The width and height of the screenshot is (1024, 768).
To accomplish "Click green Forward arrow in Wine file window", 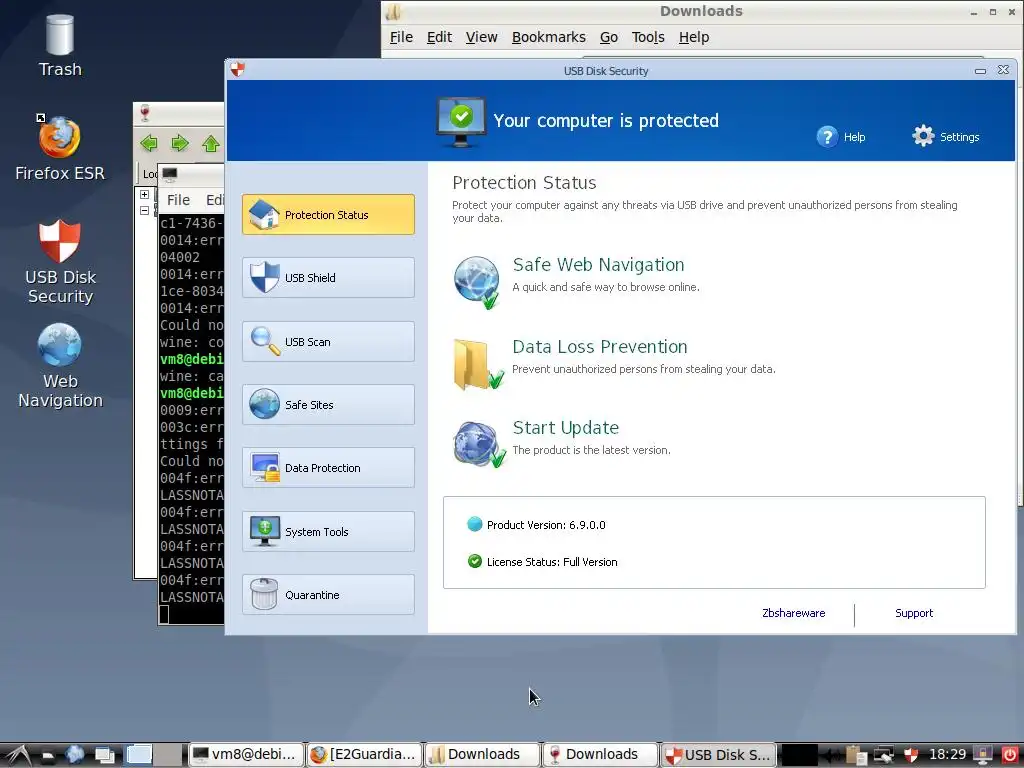I will click(180, 143).
